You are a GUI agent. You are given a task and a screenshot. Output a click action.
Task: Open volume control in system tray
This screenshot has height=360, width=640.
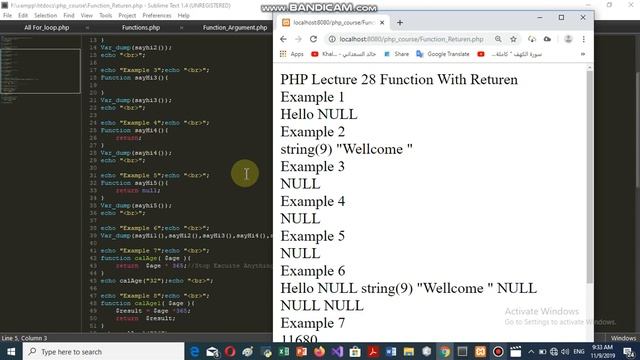coord(565,351)
